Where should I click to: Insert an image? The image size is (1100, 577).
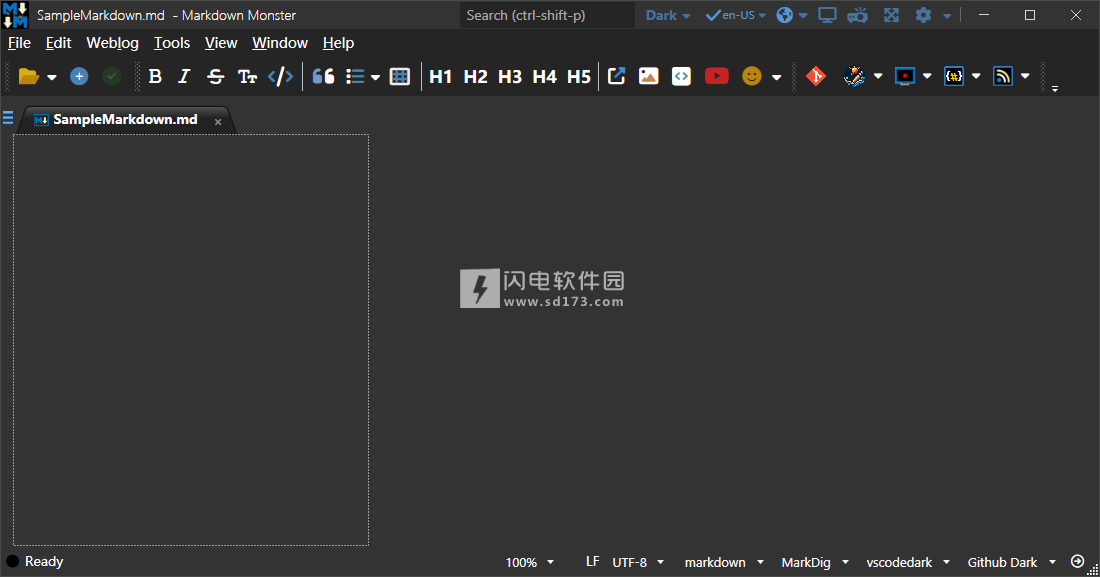[649, 76]
